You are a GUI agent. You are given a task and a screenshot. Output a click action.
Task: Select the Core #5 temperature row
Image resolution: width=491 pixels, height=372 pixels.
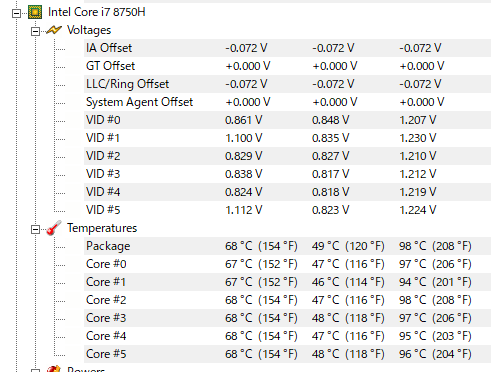coord(287,354)
